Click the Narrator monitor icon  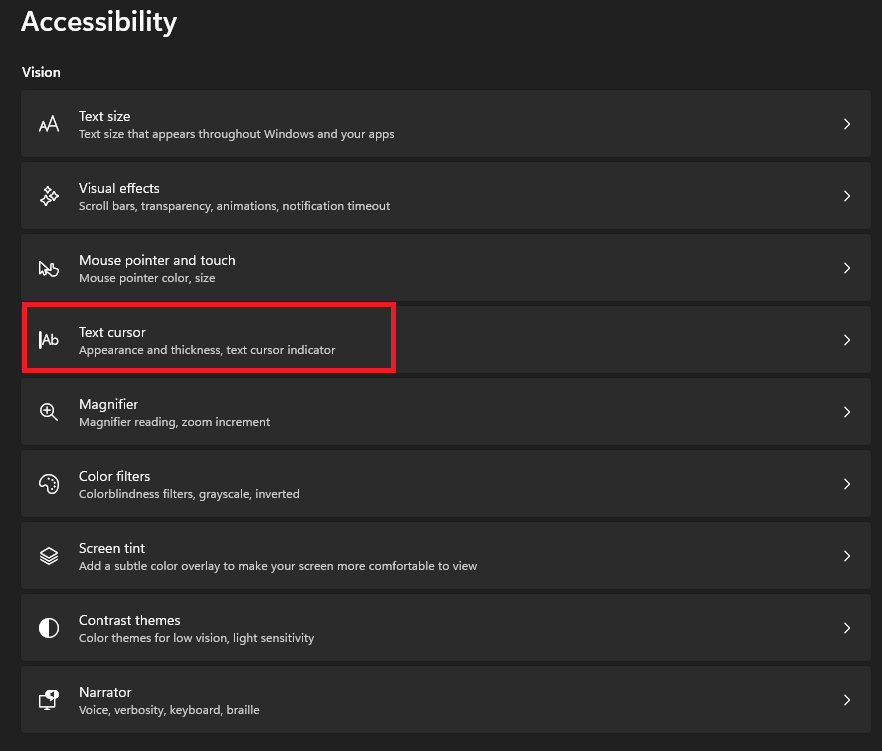pos(49,700)
